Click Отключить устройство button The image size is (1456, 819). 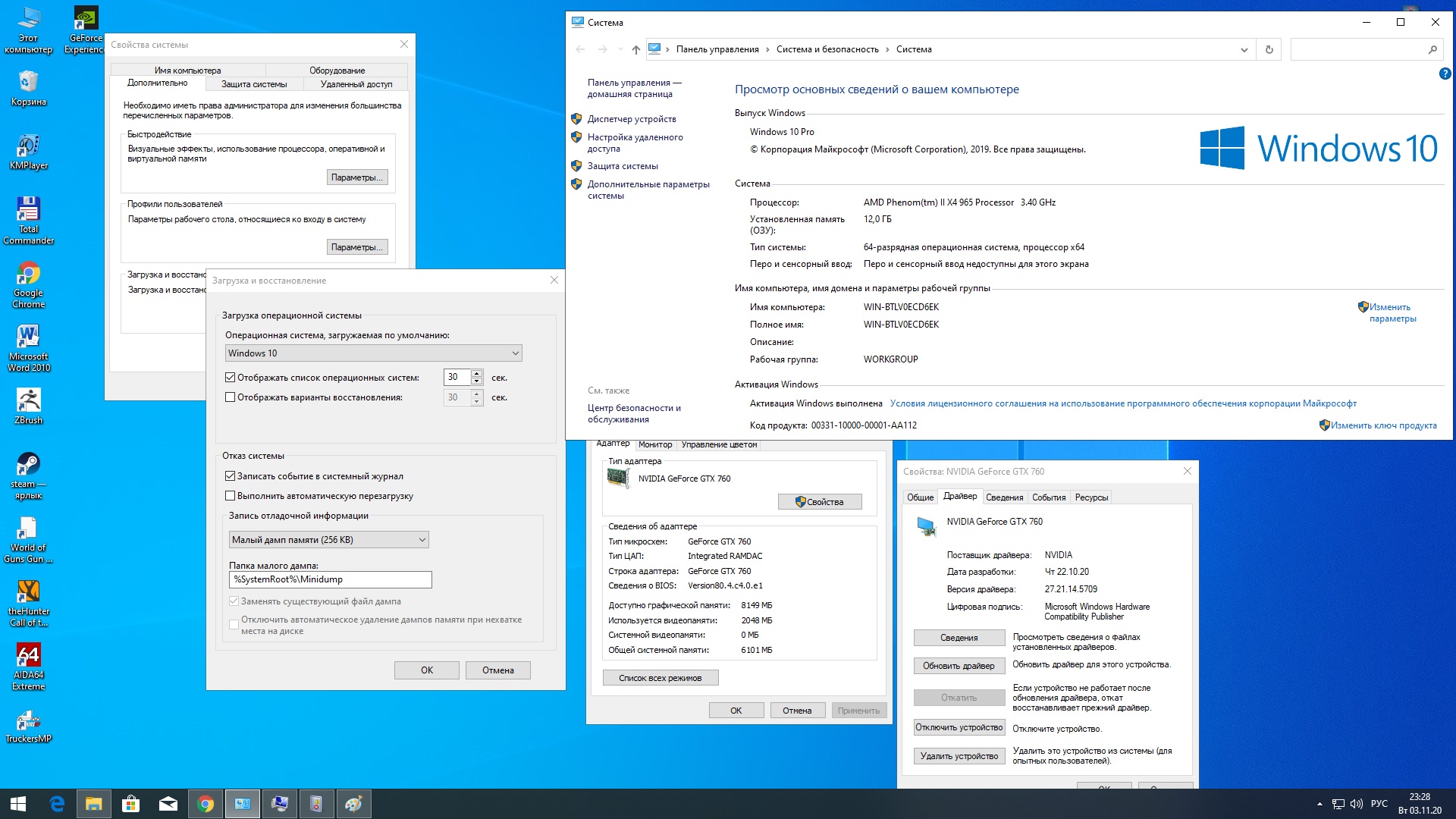(x=959, y=727)
